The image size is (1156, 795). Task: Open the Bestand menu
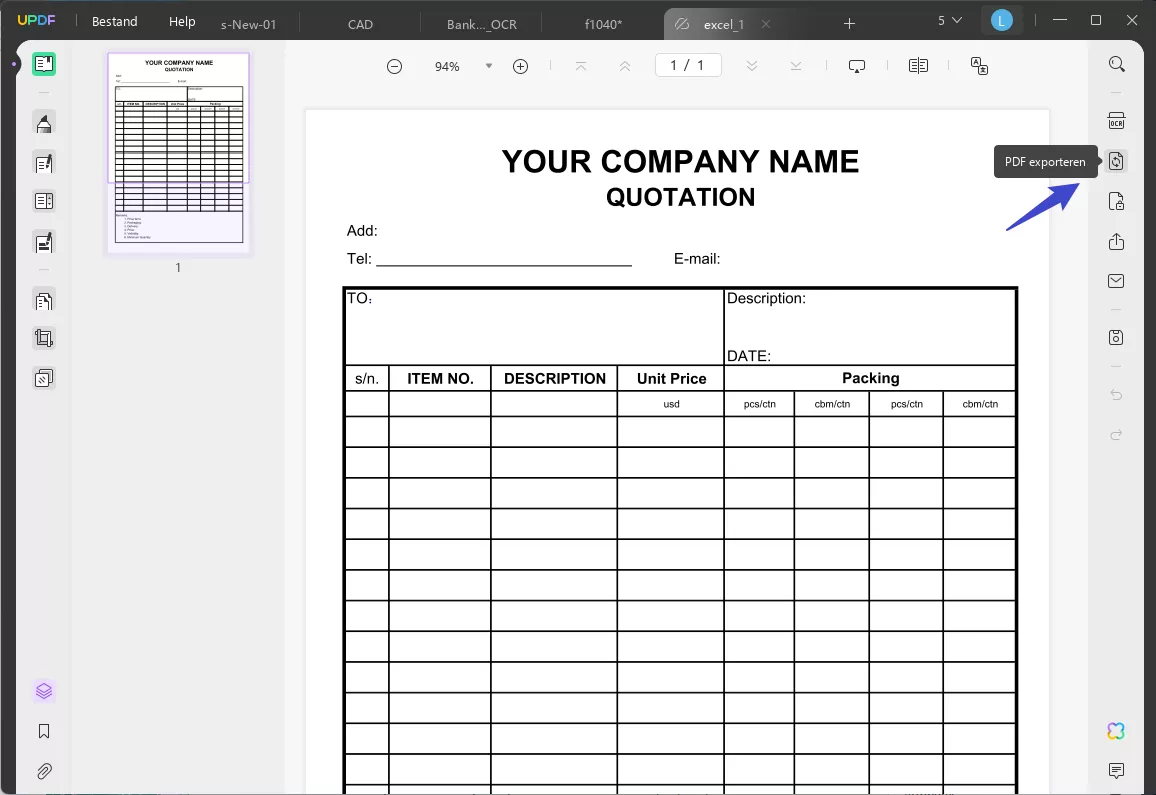(113, 21)
